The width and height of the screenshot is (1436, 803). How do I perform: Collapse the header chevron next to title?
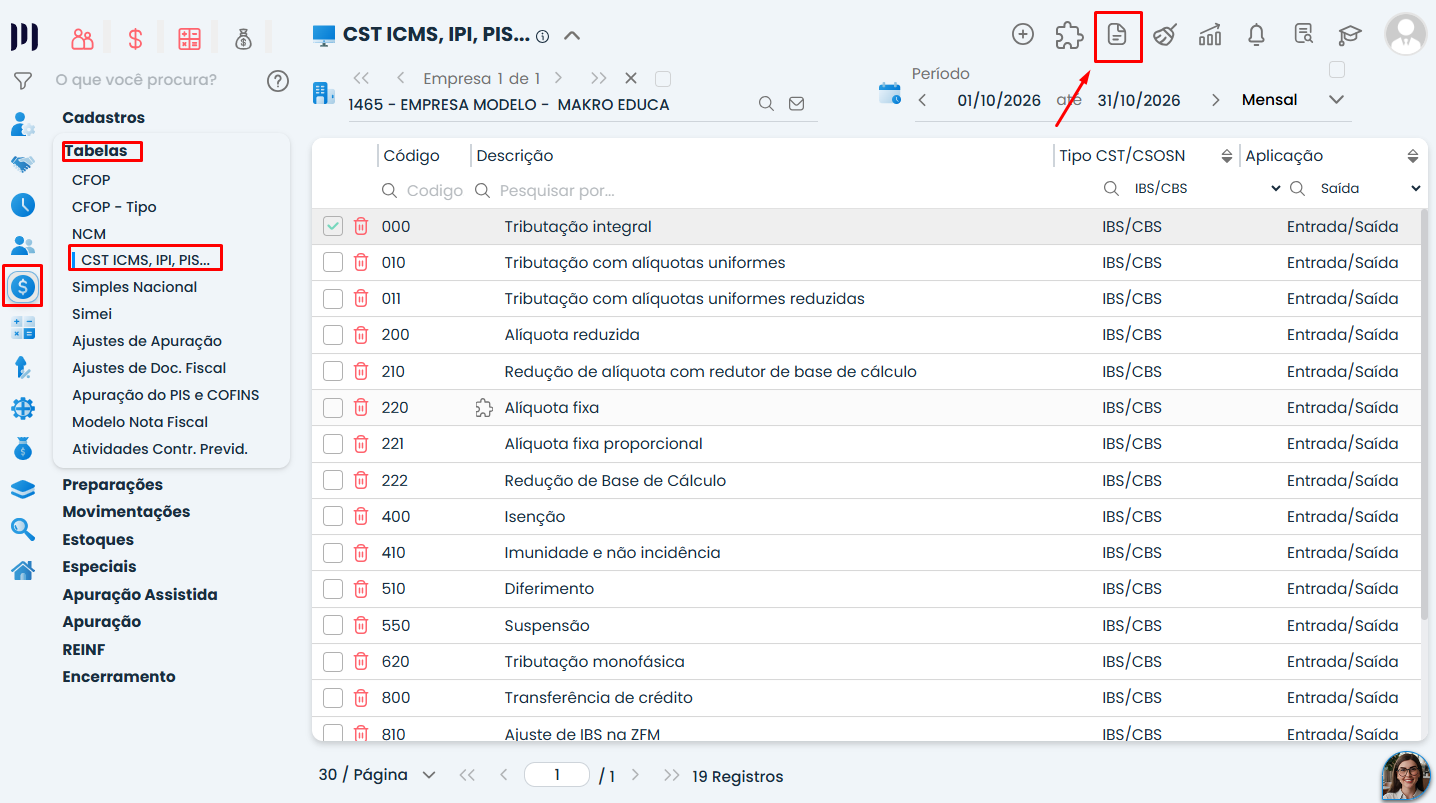click(x=572, y=36)
